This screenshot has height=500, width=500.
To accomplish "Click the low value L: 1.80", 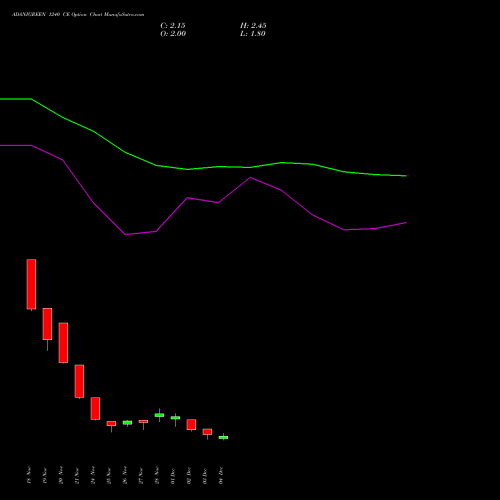I will (x=253, y=34).
